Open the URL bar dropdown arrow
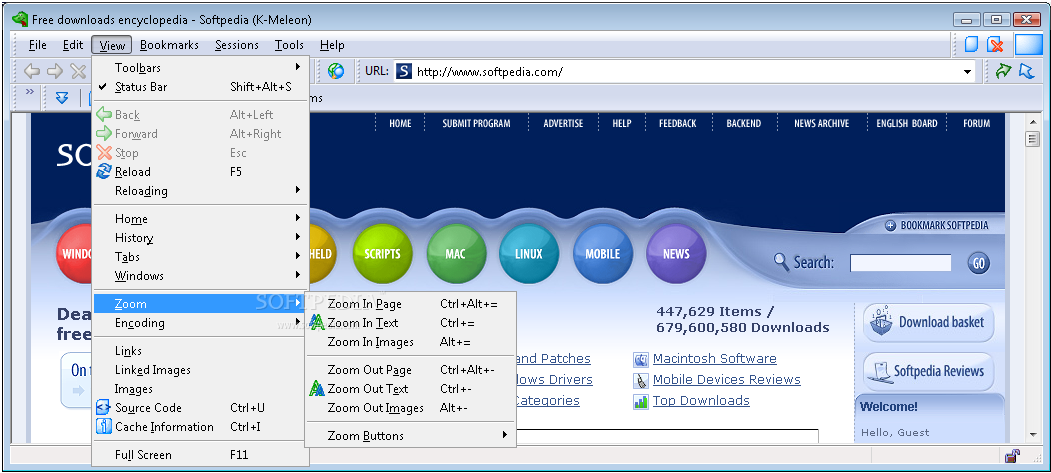 [967, 72]
